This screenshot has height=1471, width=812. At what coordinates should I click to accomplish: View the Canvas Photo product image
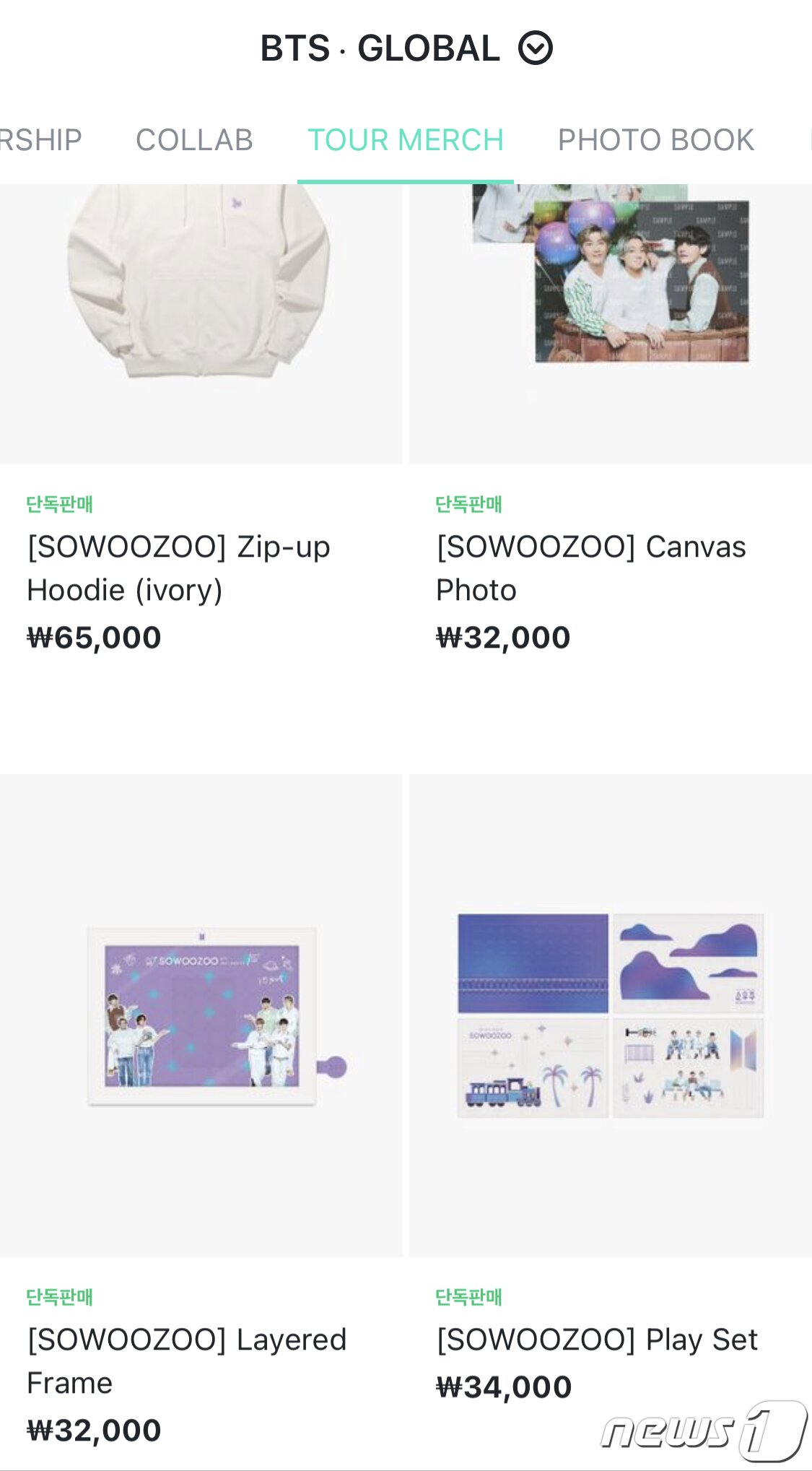coord(611,324)
